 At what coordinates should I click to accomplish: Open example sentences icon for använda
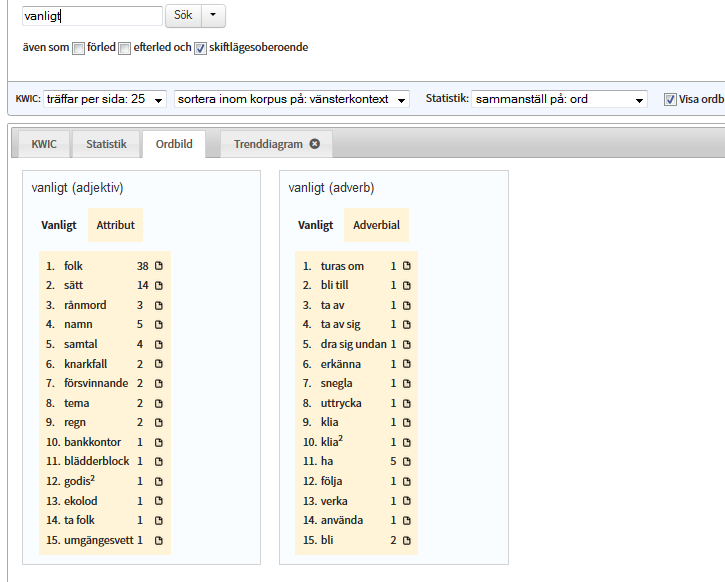407,521
